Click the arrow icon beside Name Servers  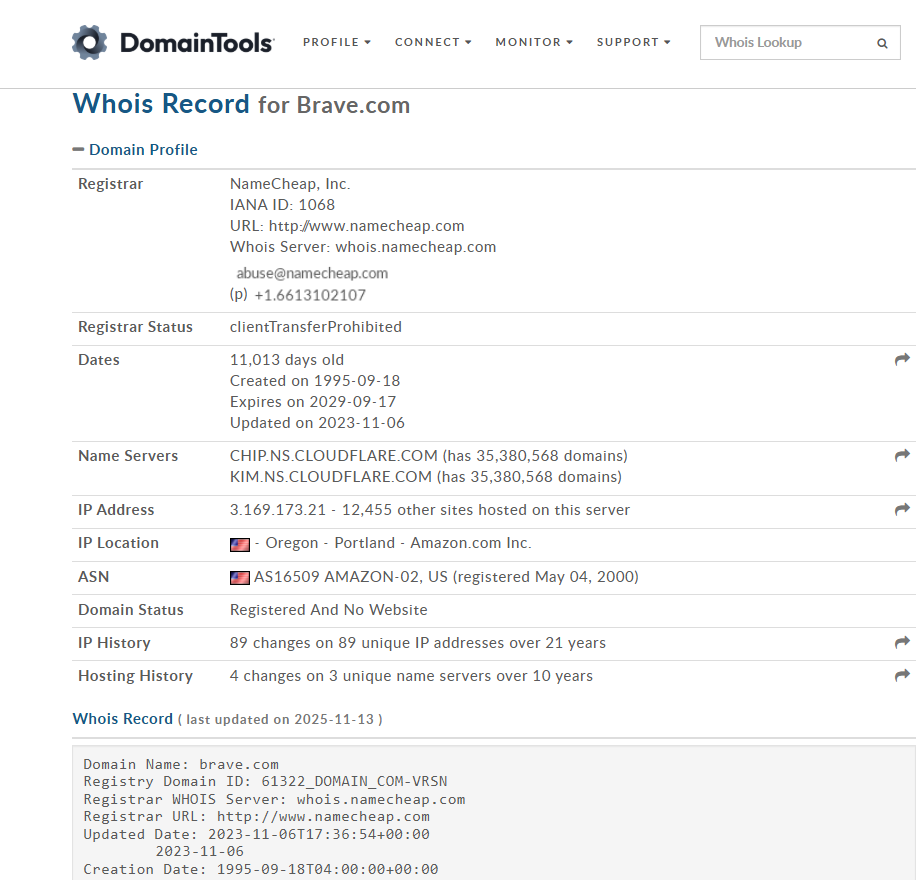click(x=902, y=456)
